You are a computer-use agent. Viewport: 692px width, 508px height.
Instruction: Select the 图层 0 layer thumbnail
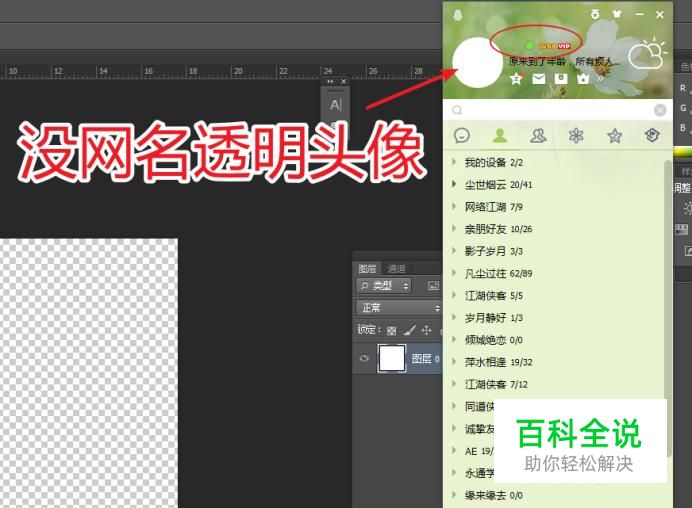point(392,358)
